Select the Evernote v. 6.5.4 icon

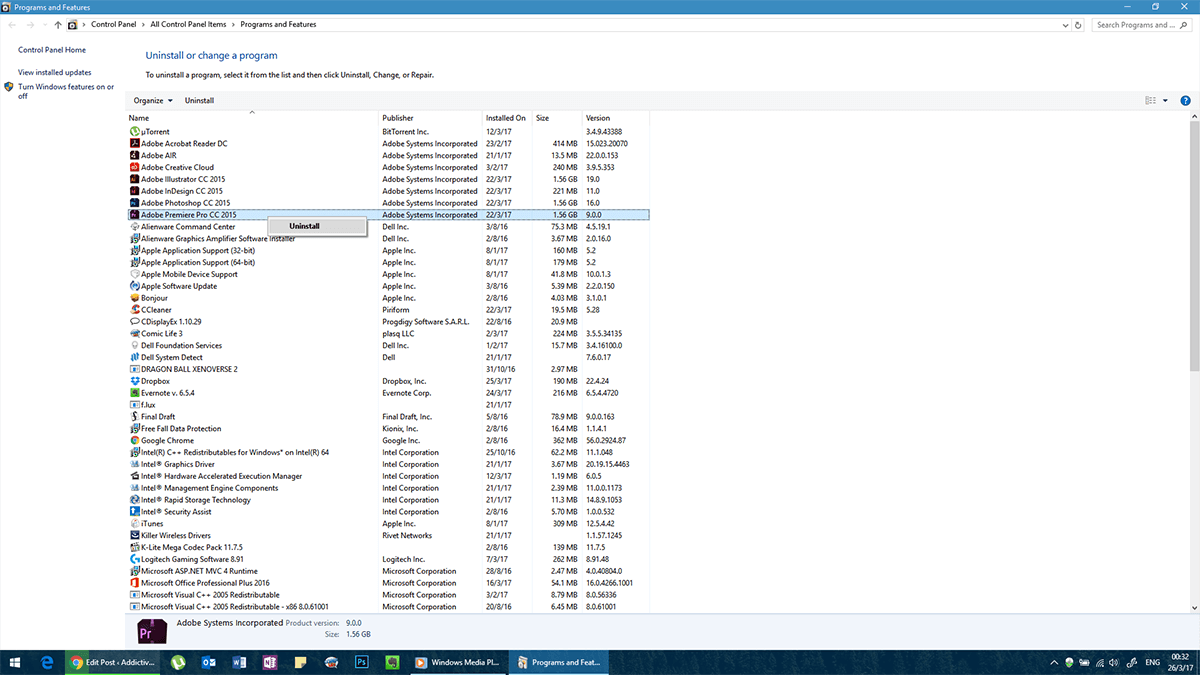click(x=134, y=393)
